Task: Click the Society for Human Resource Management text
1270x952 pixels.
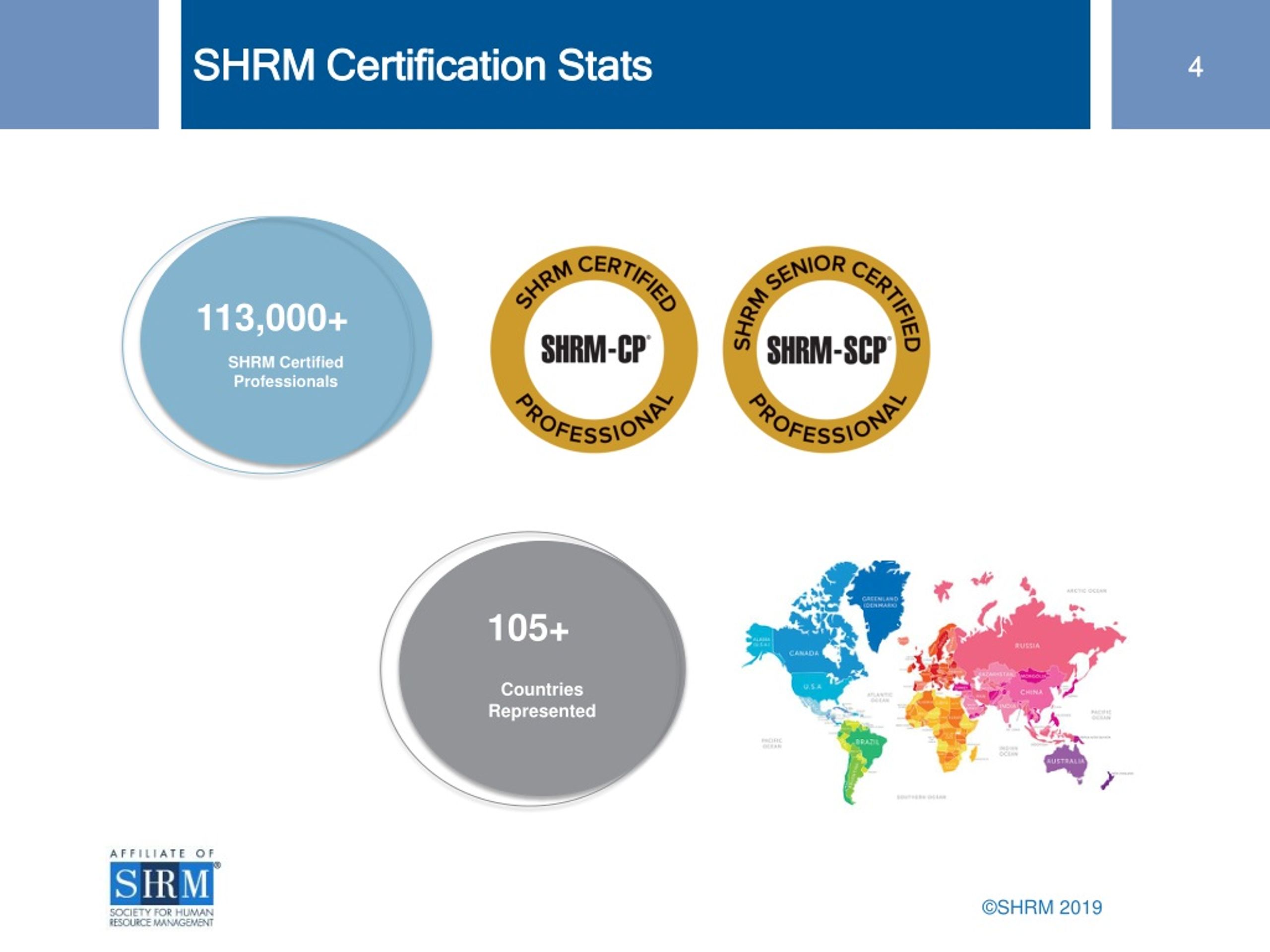Action: tap(161, 918)
